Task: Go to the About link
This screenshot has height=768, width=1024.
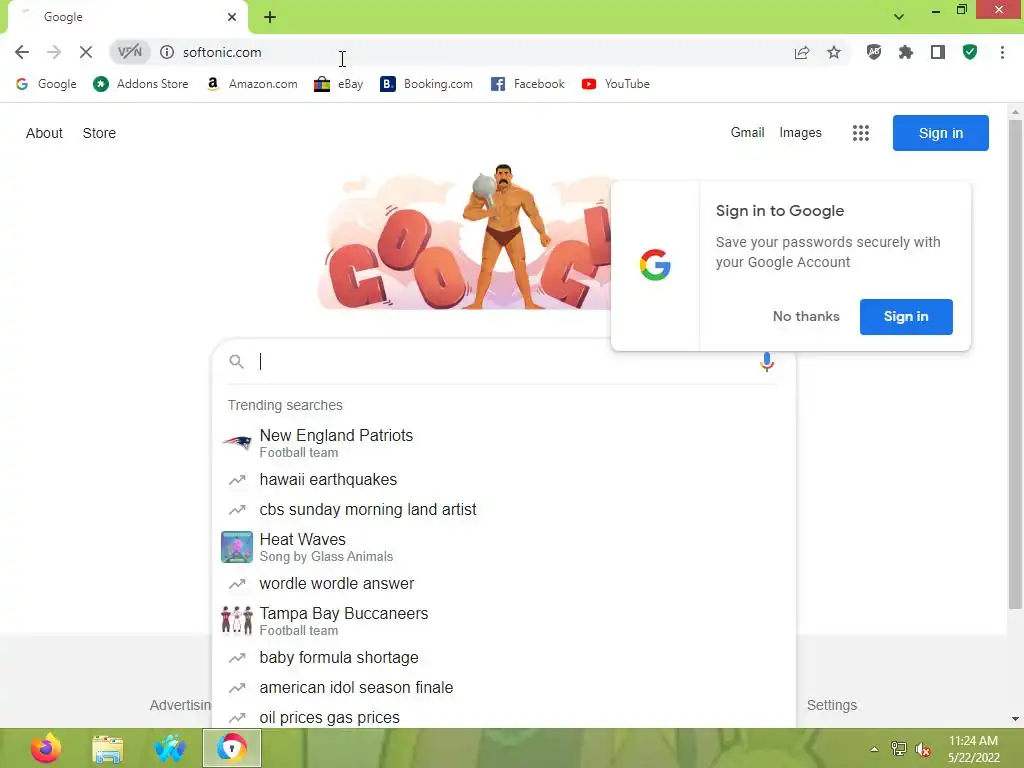Action: coord(44,133)
